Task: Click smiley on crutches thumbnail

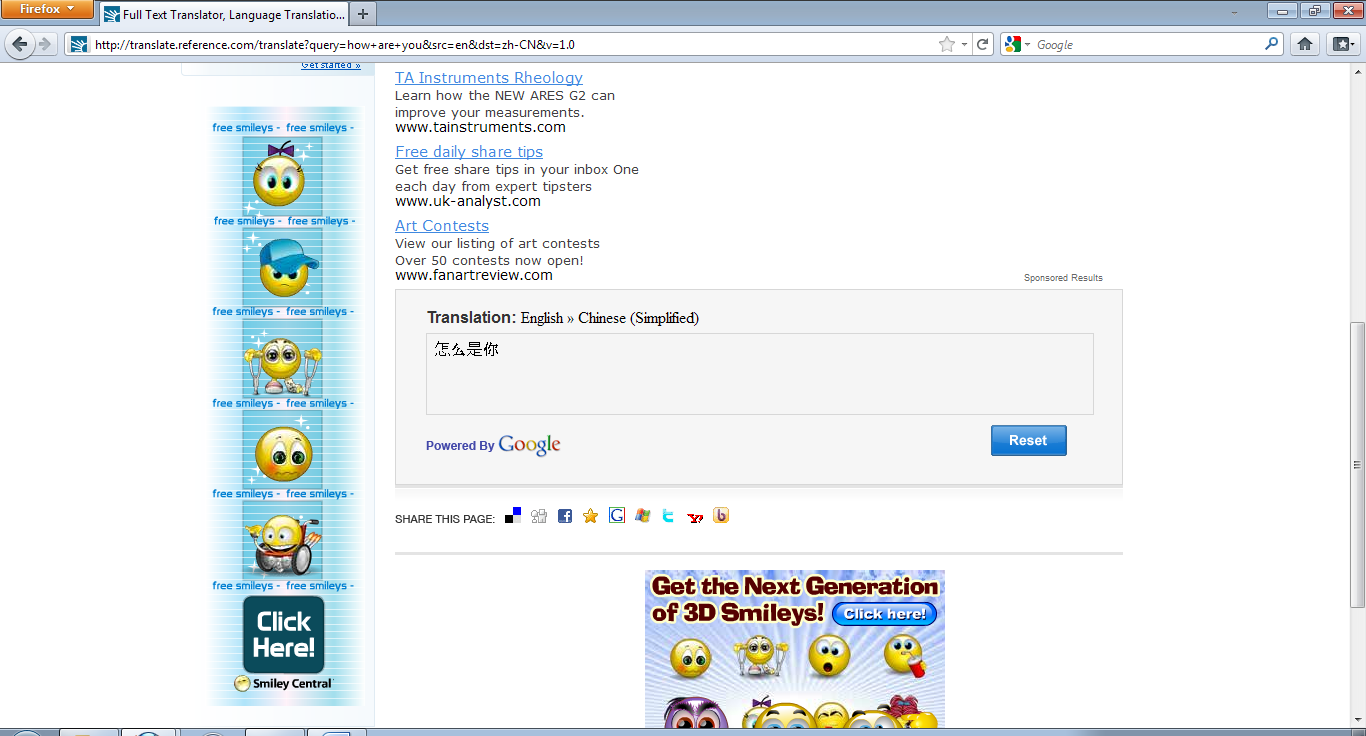Action: [x=283, y=358]
